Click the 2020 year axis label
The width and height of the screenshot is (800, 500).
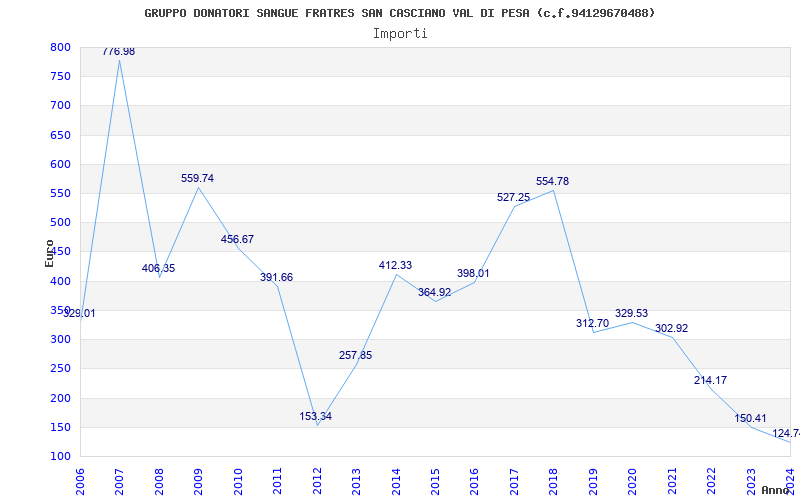[x=633, y=481]
